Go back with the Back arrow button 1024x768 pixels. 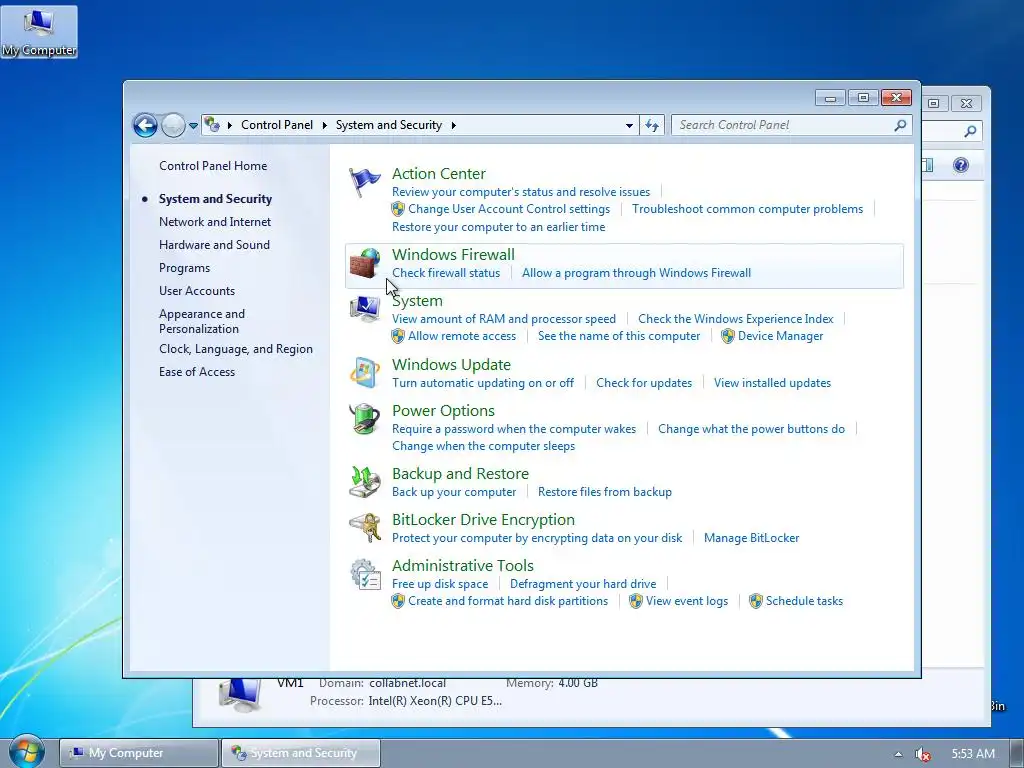(145, 125)
